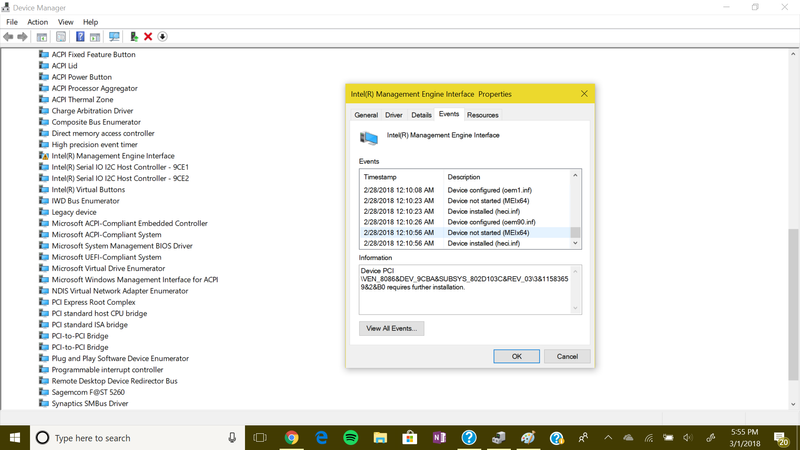Viewport: 800px width, 450px height.
Task: Click the microphone icon in the search box
Action: click(232, 438)
